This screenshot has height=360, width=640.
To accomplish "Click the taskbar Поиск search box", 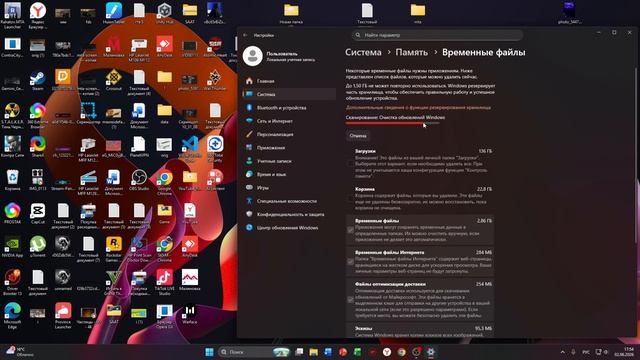I will pyautogui.click(x=254, y=352).
